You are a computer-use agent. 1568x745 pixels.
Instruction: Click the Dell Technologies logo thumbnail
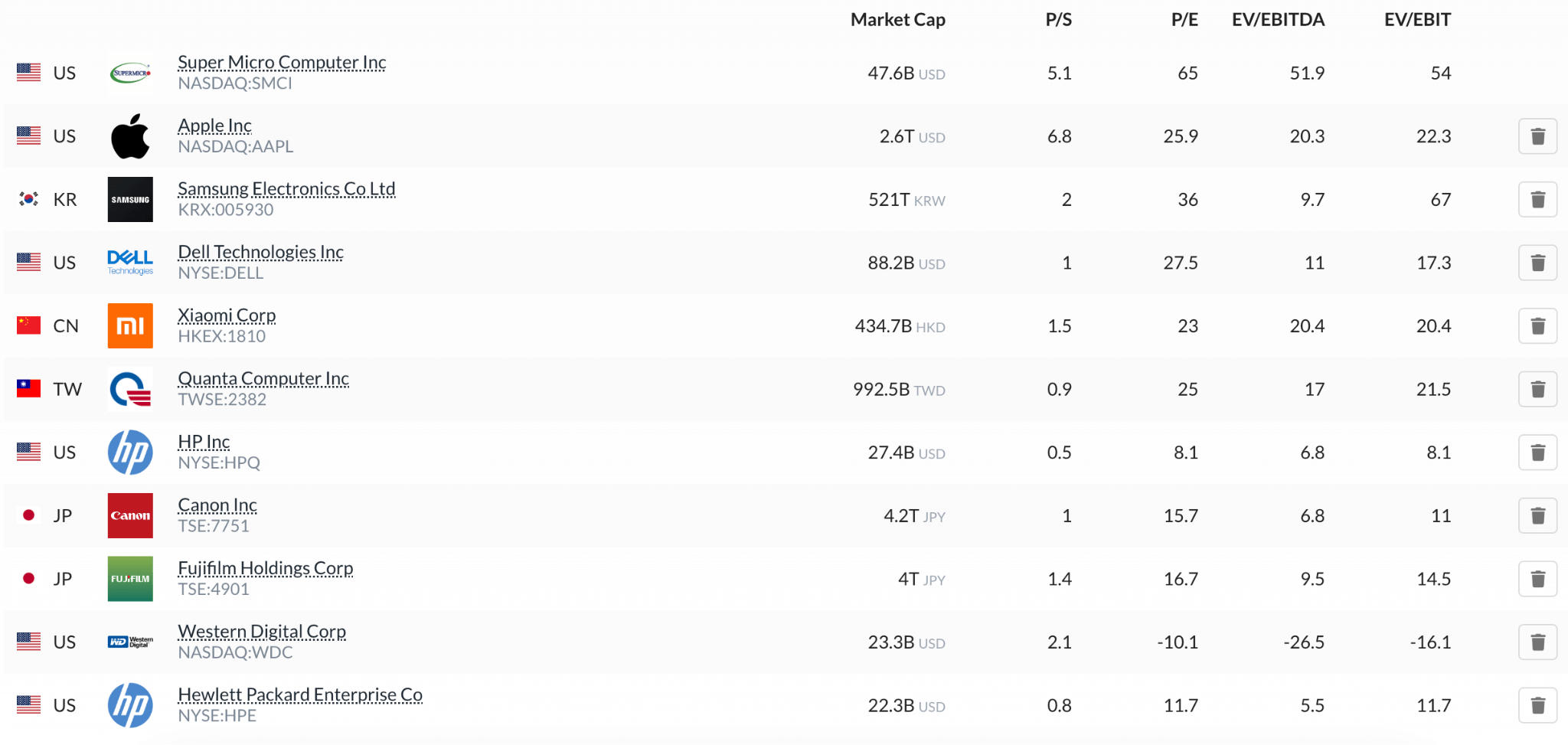[130, 263]
